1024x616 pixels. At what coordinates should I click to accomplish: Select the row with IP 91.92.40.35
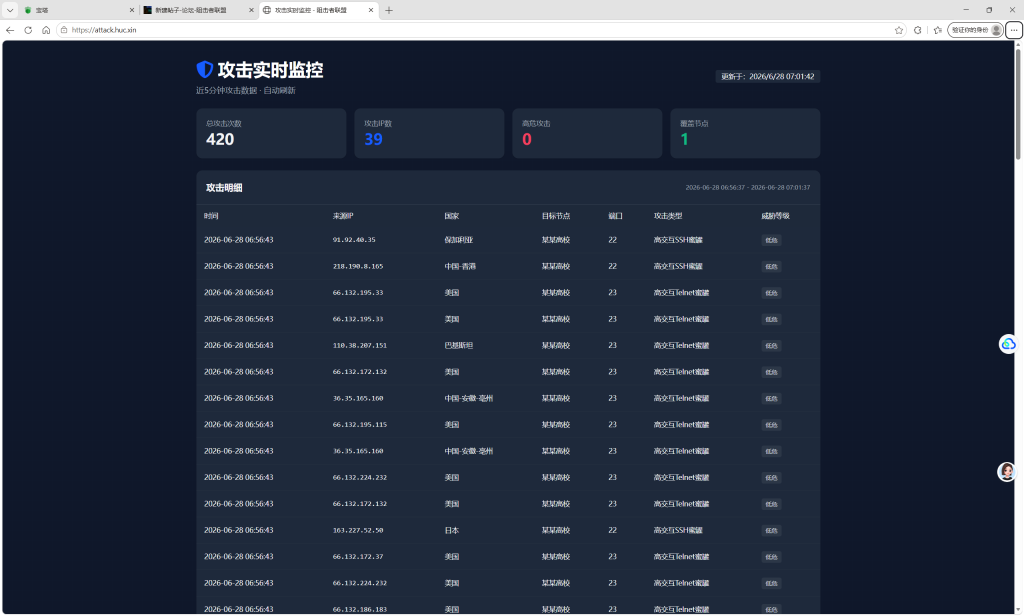(508, 240)
